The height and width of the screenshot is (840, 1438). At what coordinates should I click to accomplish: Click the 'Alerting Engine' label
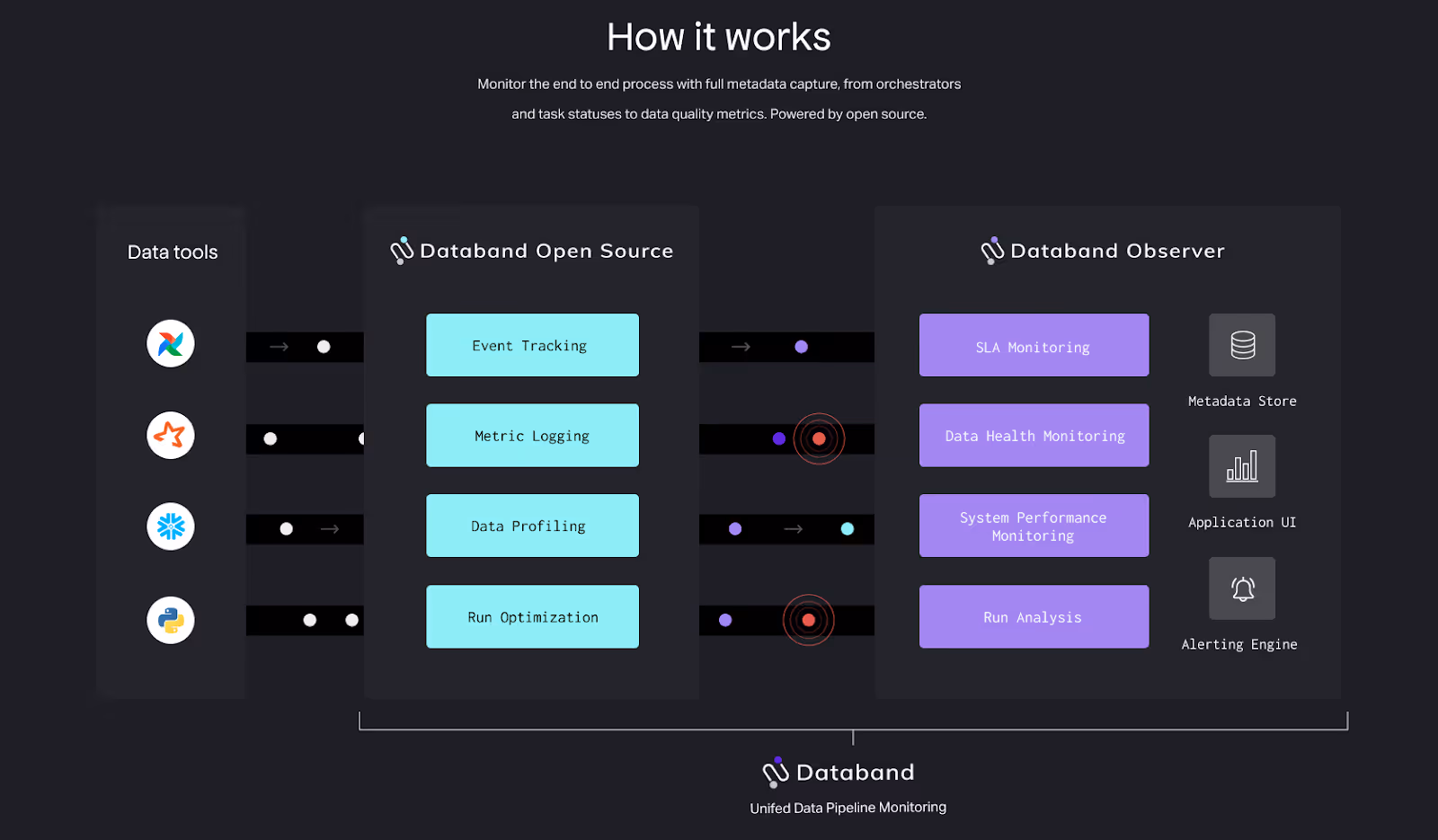[1239, 645]
